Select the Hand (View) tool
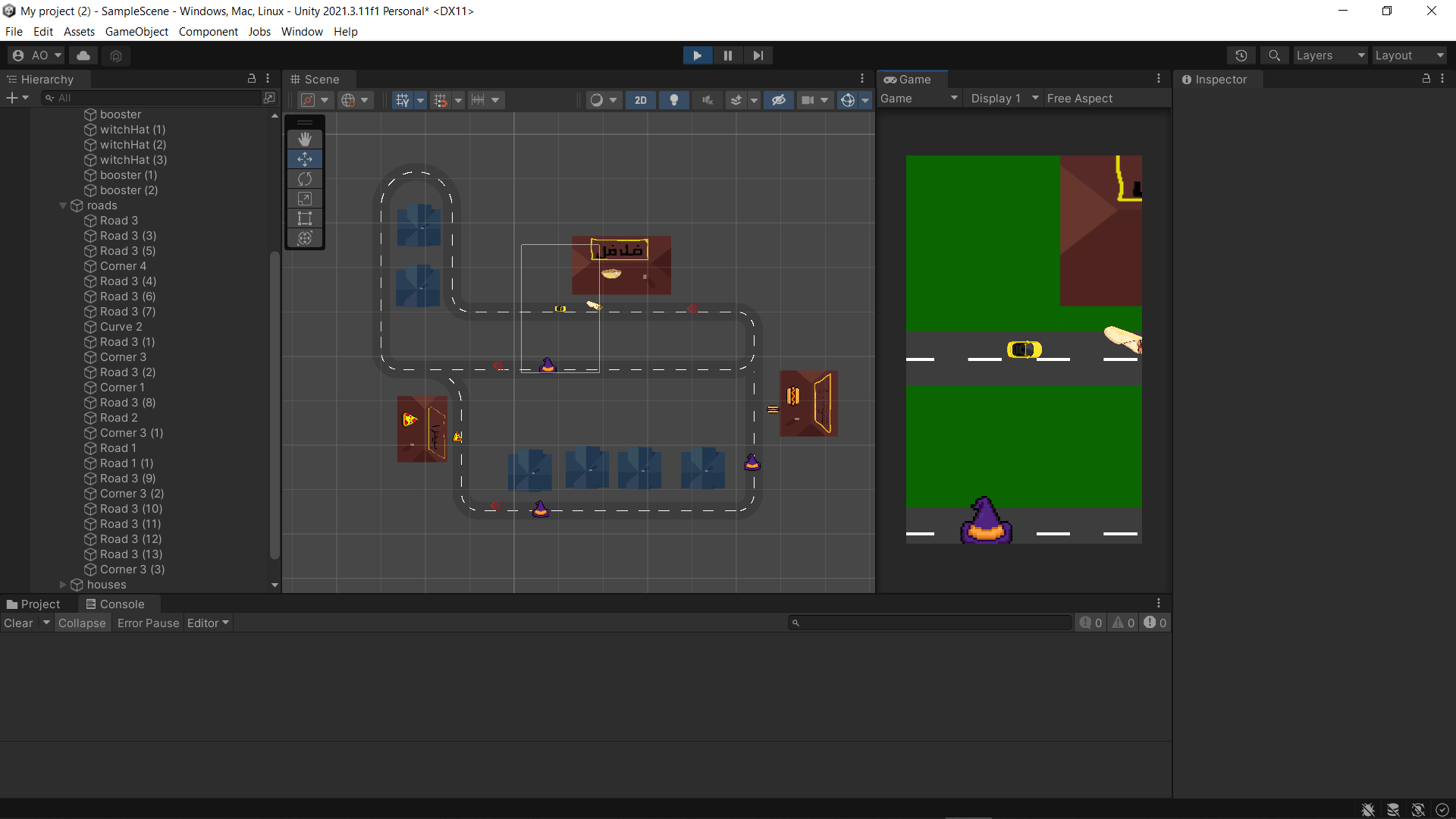 tap(304, 138)
